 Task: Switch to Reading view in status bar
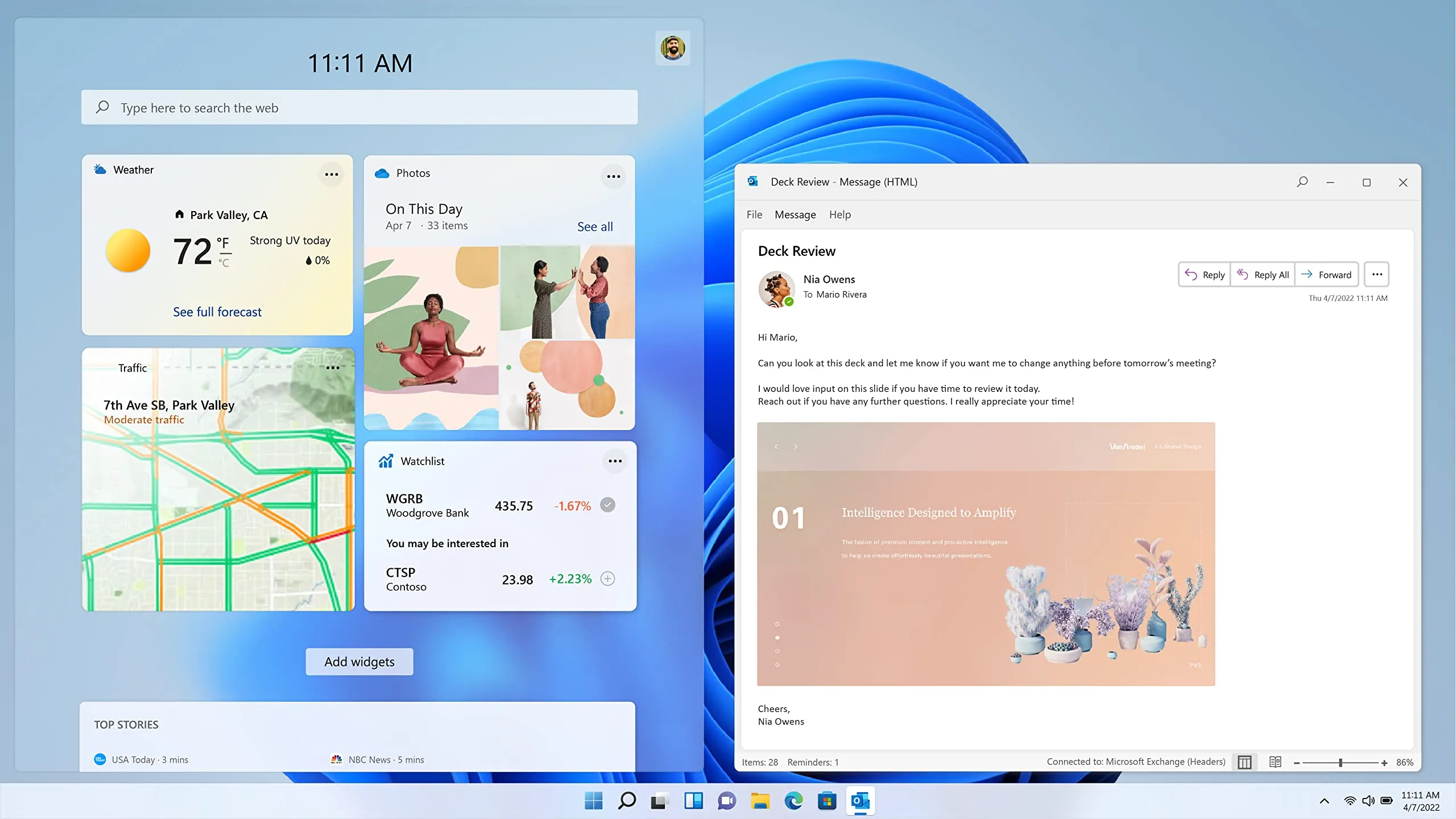[x=1275, y=762]
